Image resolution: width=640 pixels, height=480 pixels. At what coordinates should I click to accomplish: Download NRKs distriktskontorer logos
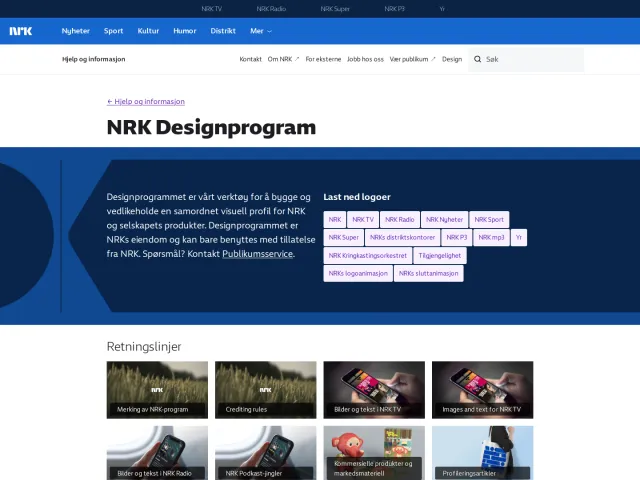[402, 238]
